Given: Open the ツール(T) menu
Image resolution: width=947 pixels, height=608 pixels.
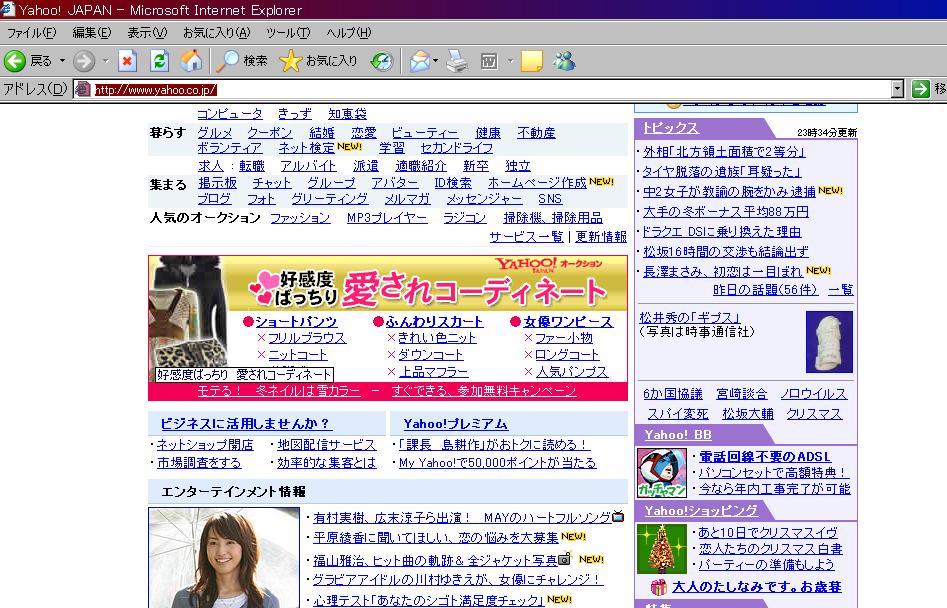Looking at the screenshot, I should point(288,33).
